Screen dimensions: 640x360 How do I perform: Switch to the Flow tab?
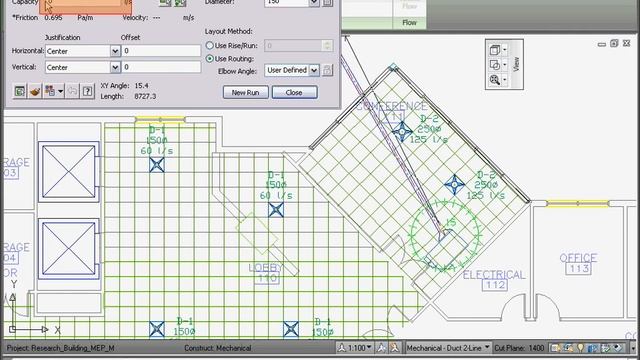click(409, 23)
